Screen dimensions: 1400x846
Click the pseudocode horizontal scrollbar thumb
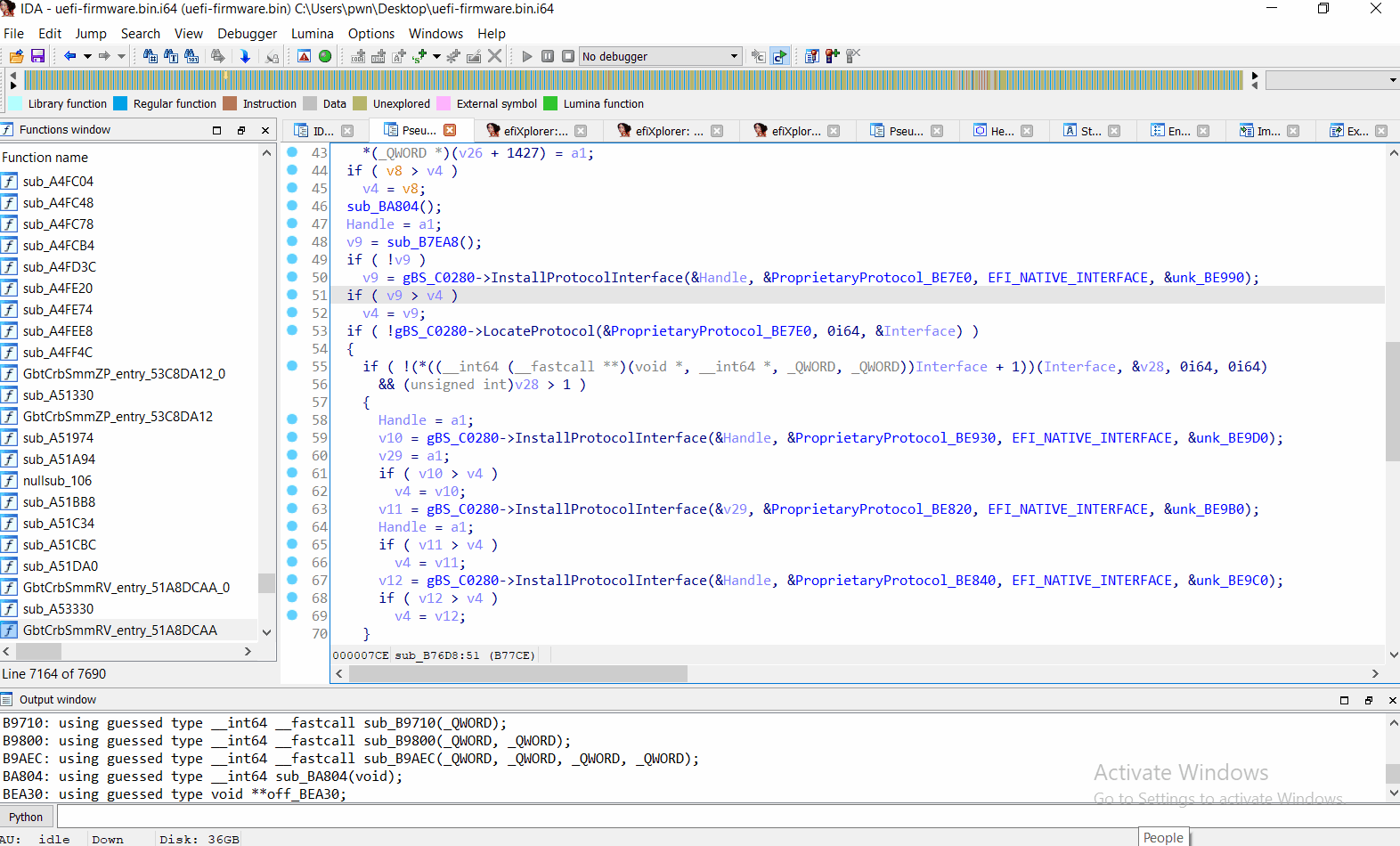(518, 674)
